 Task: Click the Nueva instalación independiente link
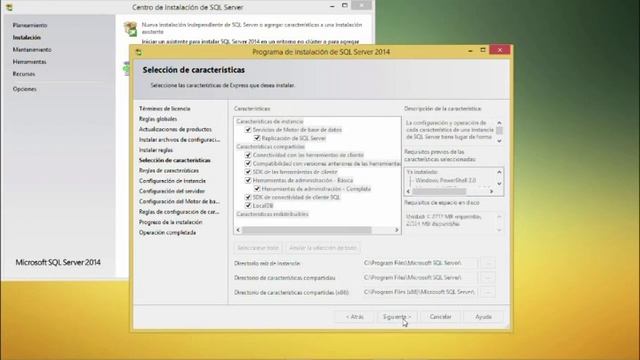pyautogui.click(x=252, y=28)
